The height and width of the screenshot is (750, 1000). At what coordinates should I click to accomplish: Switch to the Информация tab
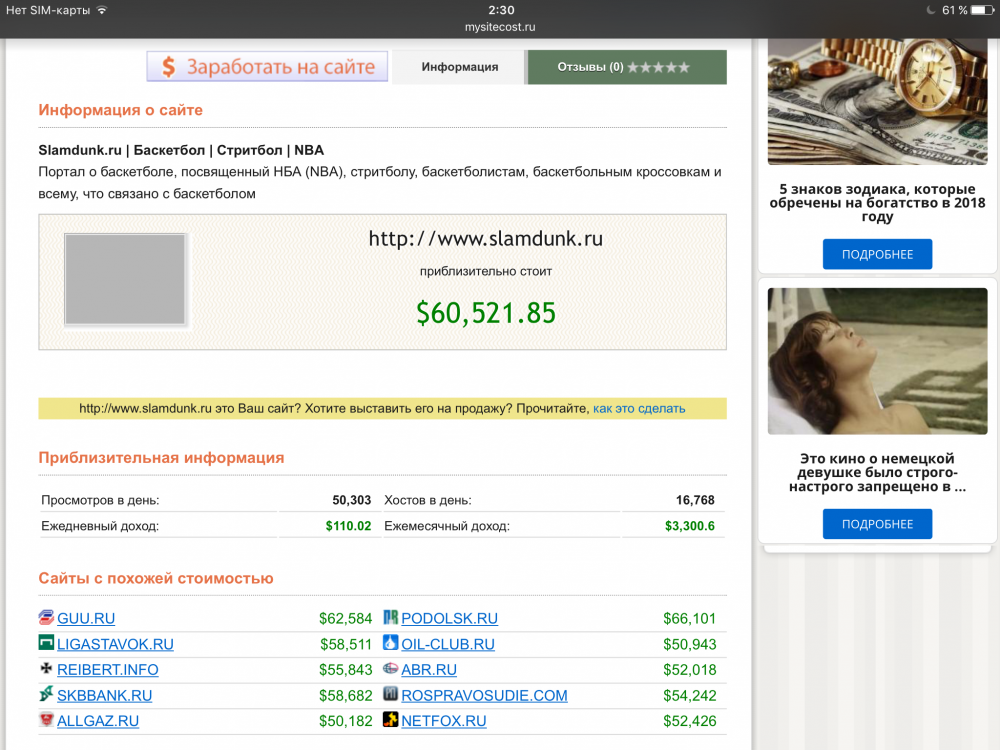point(459,67)
